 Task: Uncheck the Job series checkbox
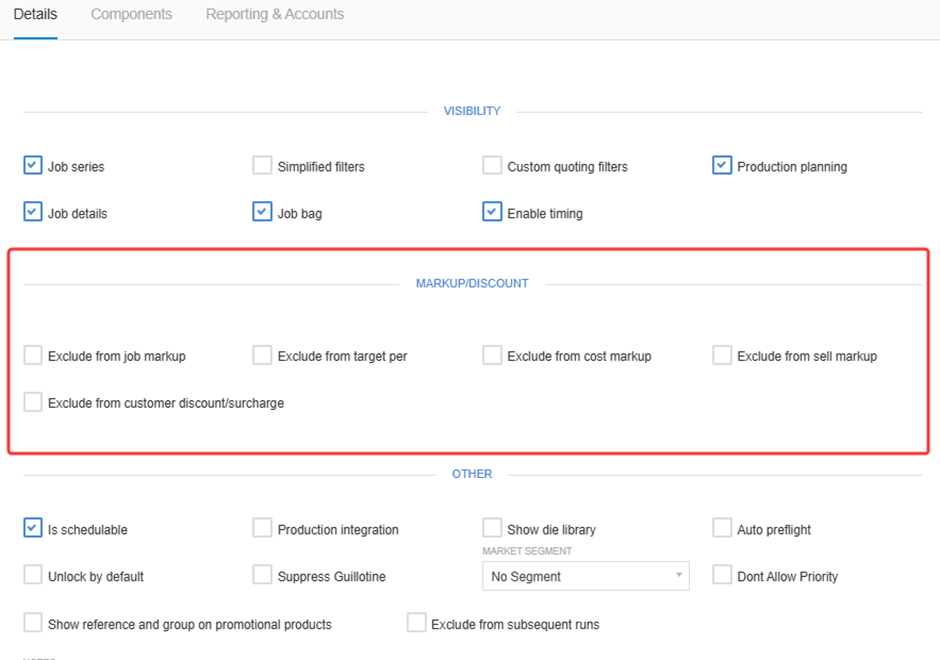(33, 166)
